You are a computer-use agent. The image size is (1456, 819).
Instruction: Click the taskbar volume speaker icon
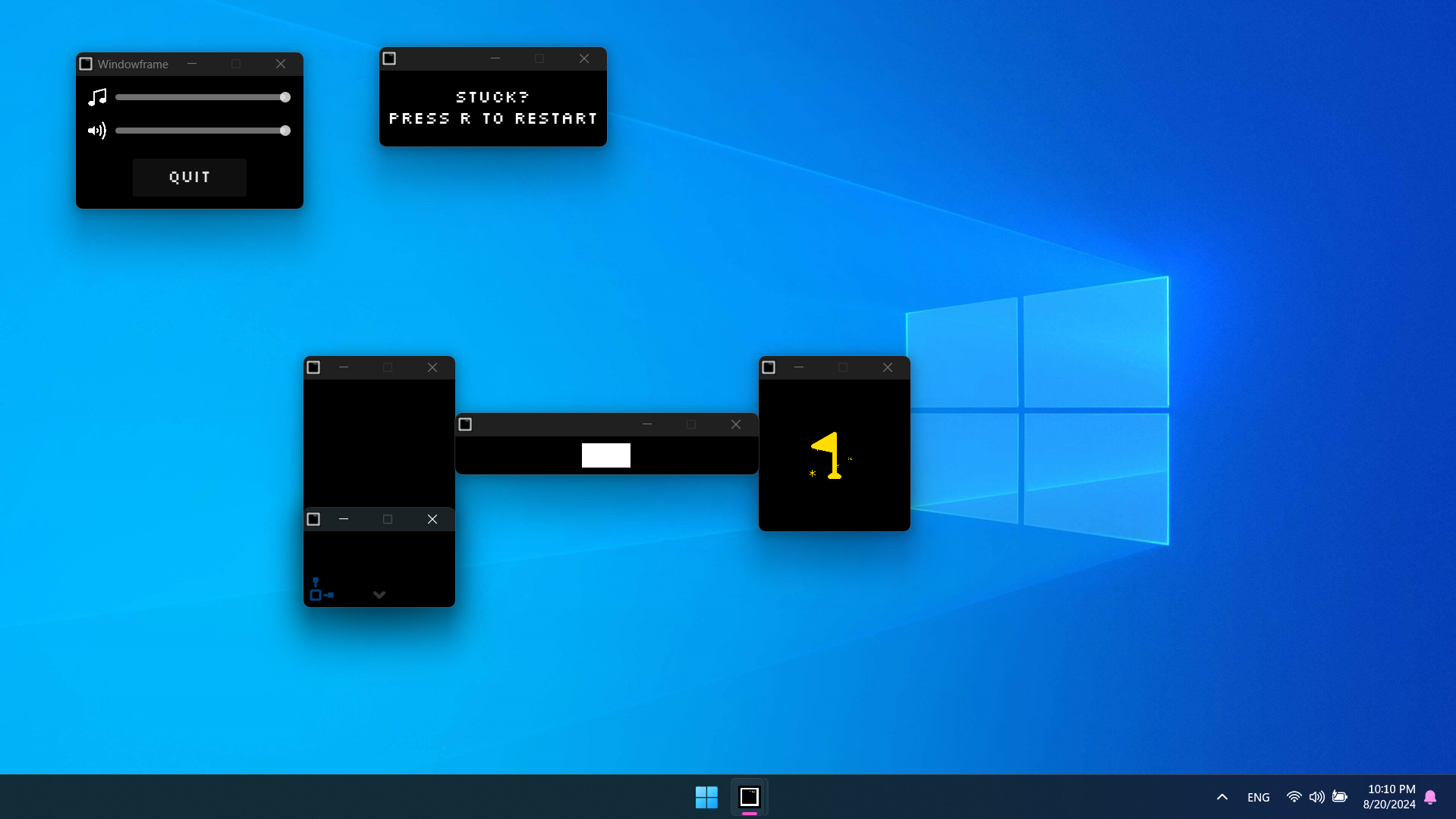pos(1317,797)
